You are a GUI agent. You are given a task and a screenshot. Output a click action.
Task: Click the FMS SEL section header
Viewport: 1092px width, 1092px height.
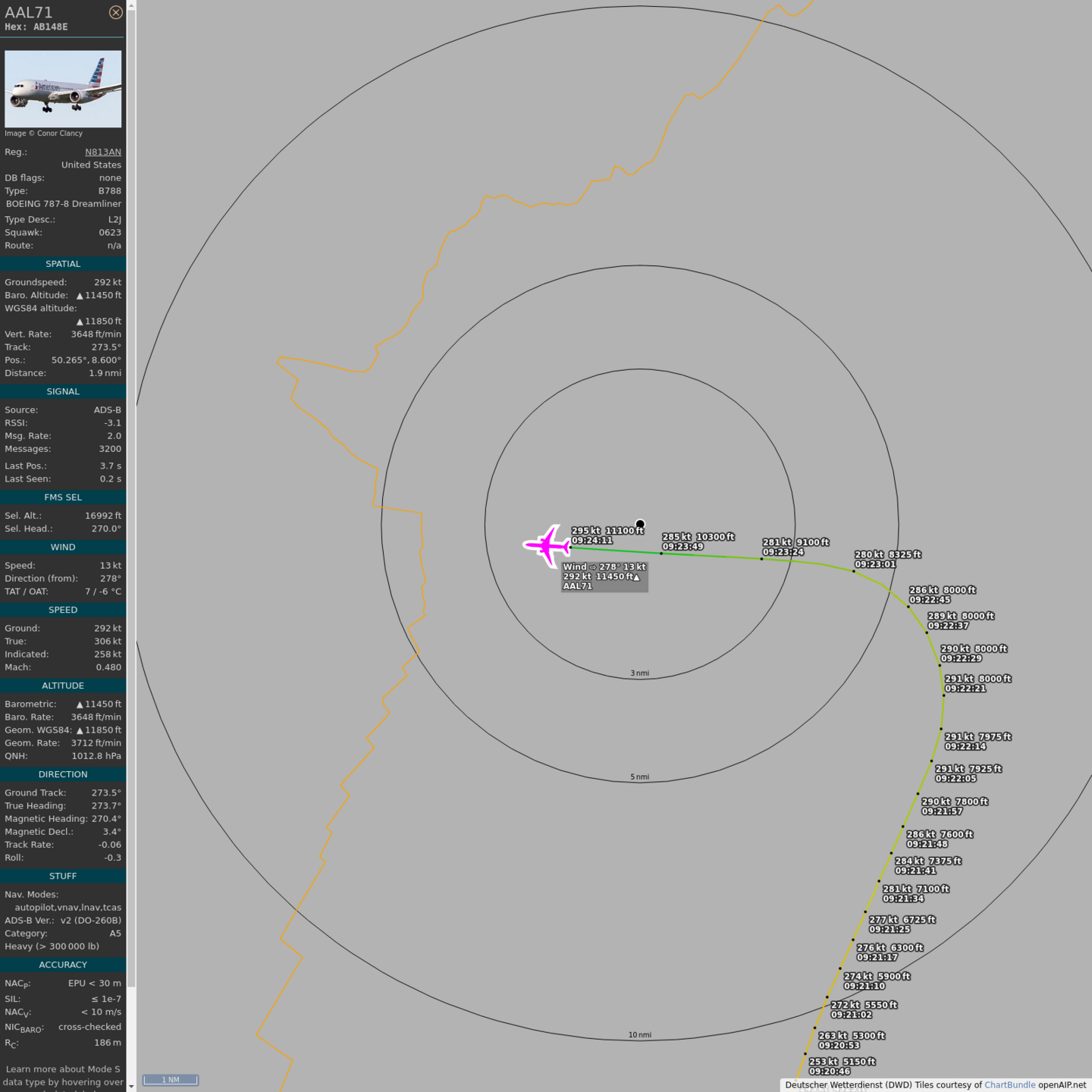(x=63, y=497)
